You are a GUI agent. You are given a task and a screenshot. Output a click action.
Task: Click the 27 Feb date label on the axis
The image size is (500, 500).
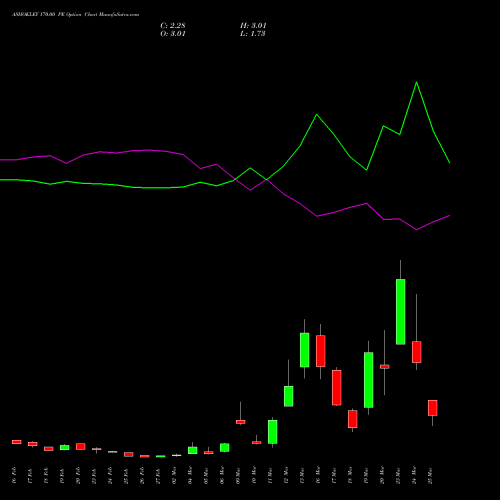tap(158, 475)
